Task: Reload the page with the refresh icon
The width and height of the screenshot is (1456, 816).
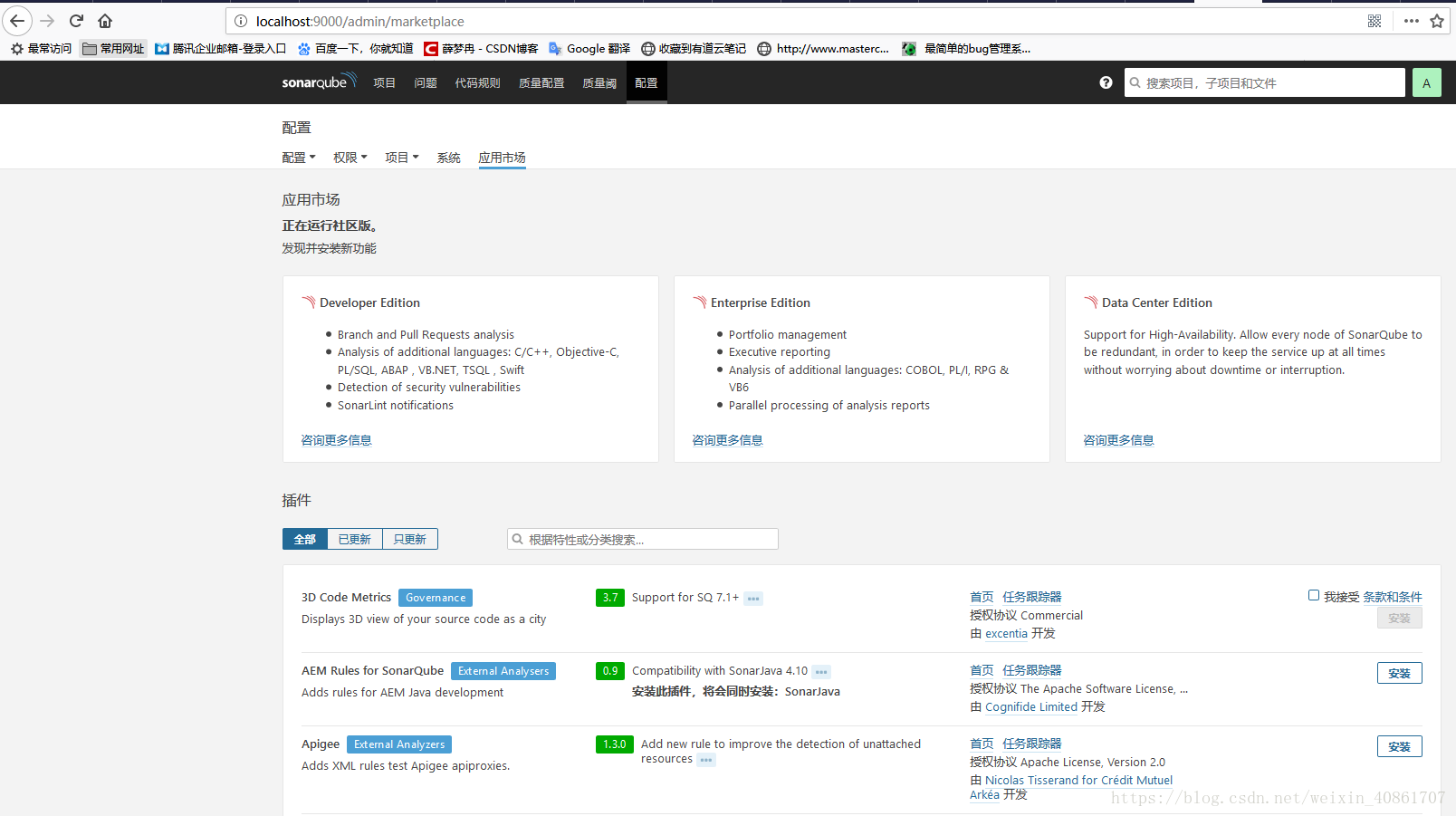Action: pyautogui.click(x=76, y=21)
